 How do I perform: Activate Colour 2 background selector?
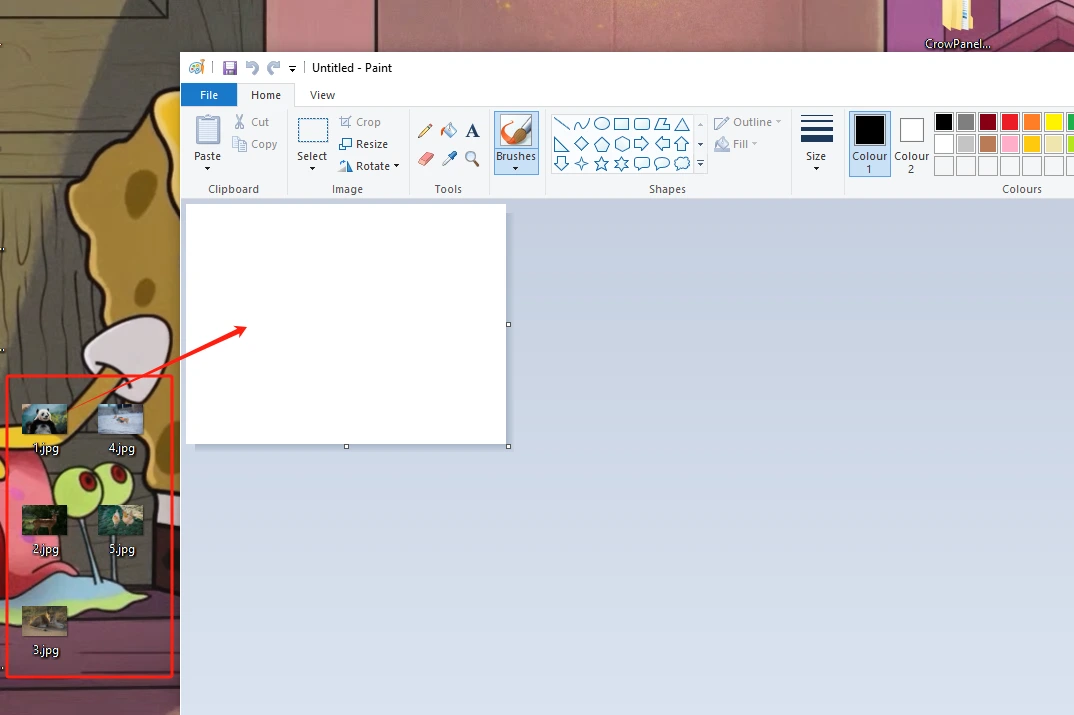click(911, 143)
